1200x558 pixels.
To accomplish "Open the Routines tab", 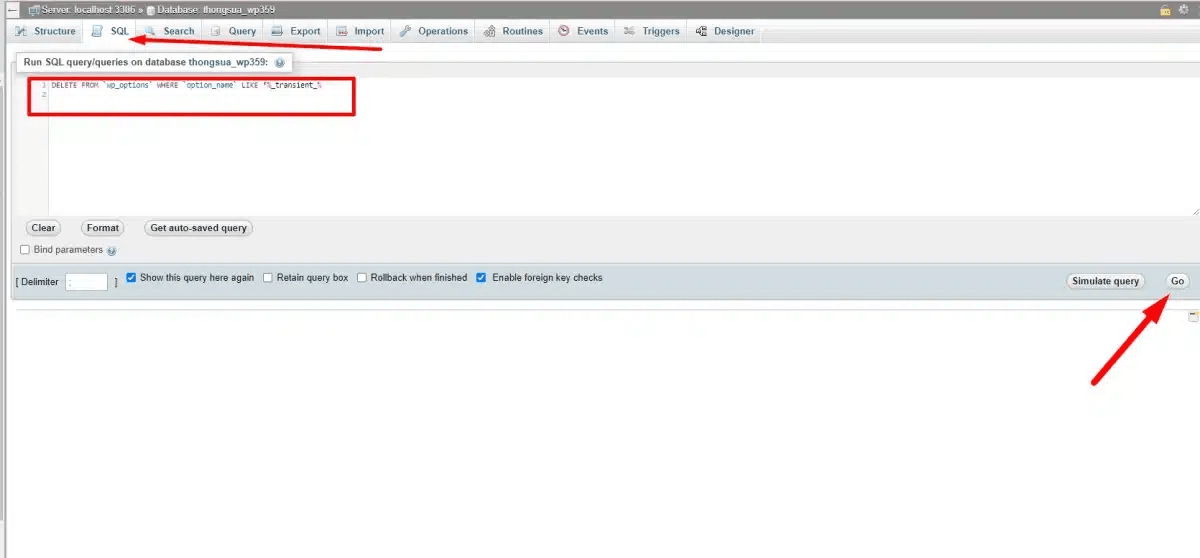I will point(513,31).
